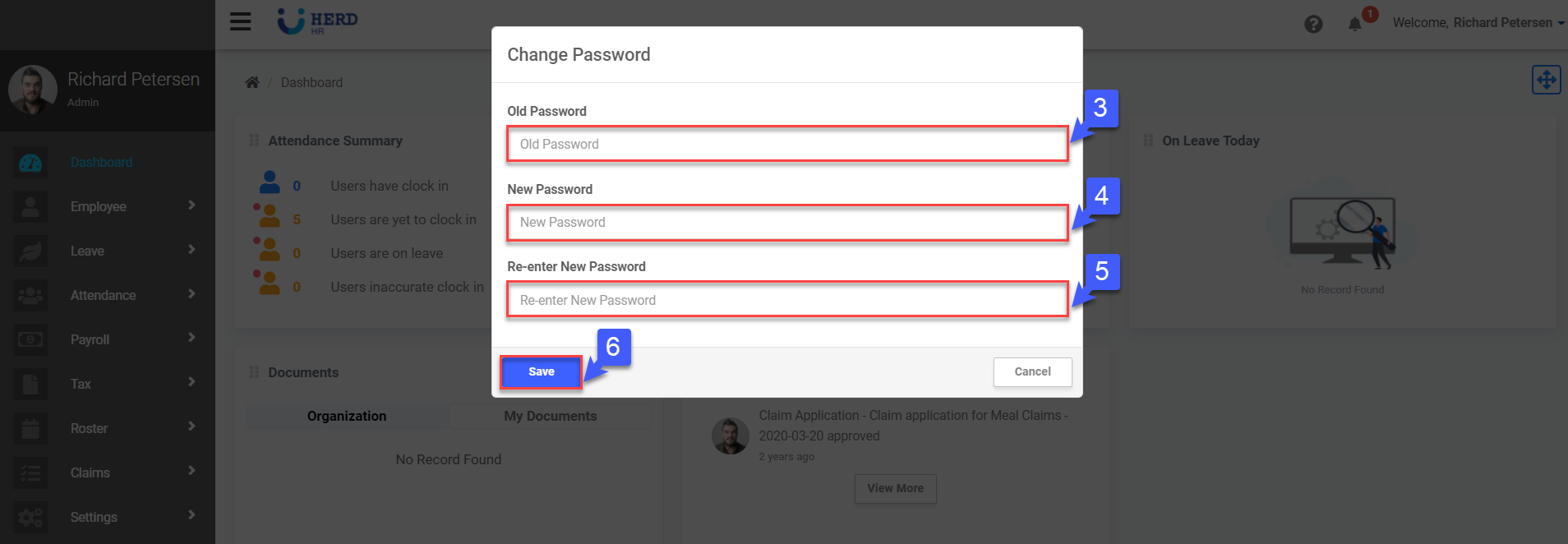Click the Roster calendar sidebar icon
Screen dimensions: 1568x544
tap(30, 428)
